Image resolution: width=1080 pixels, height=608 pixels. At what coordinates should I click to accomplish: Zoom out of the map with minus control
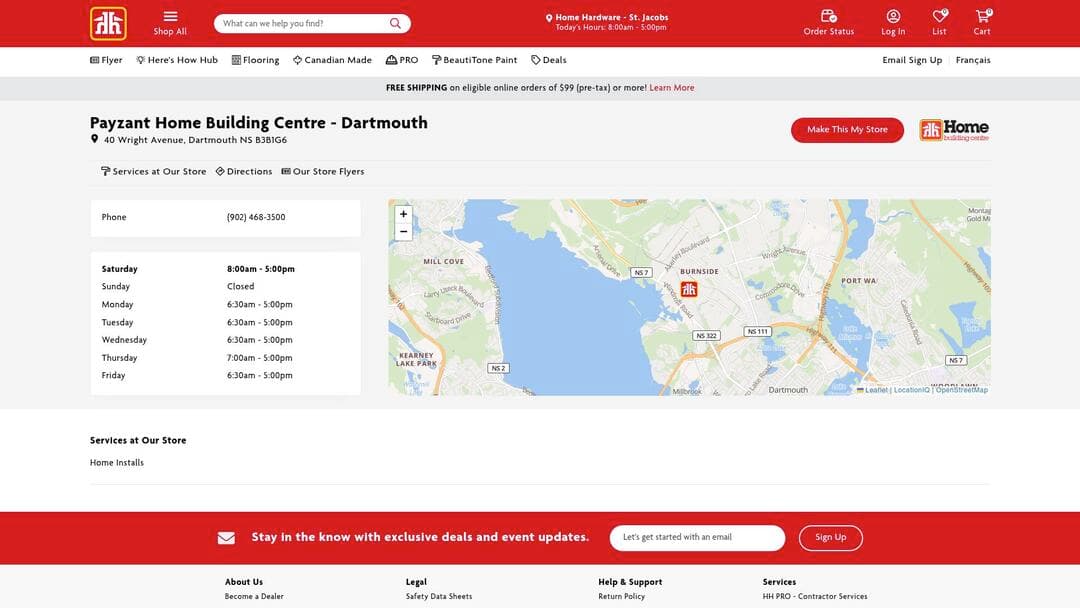pyautogui.click(x=403, y=230)
